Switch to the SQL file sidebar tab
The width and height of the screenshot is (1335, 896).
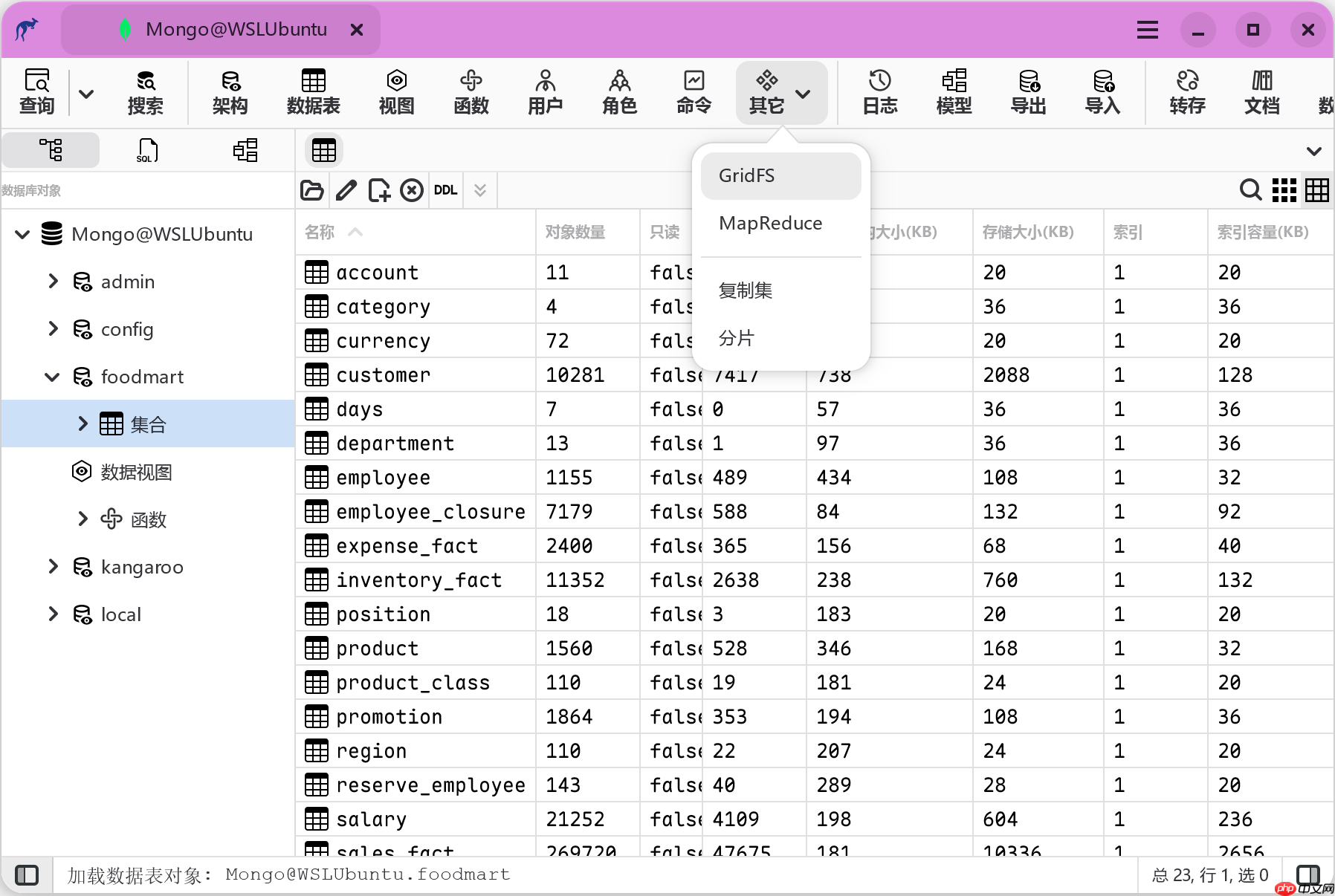coord(147,150)
